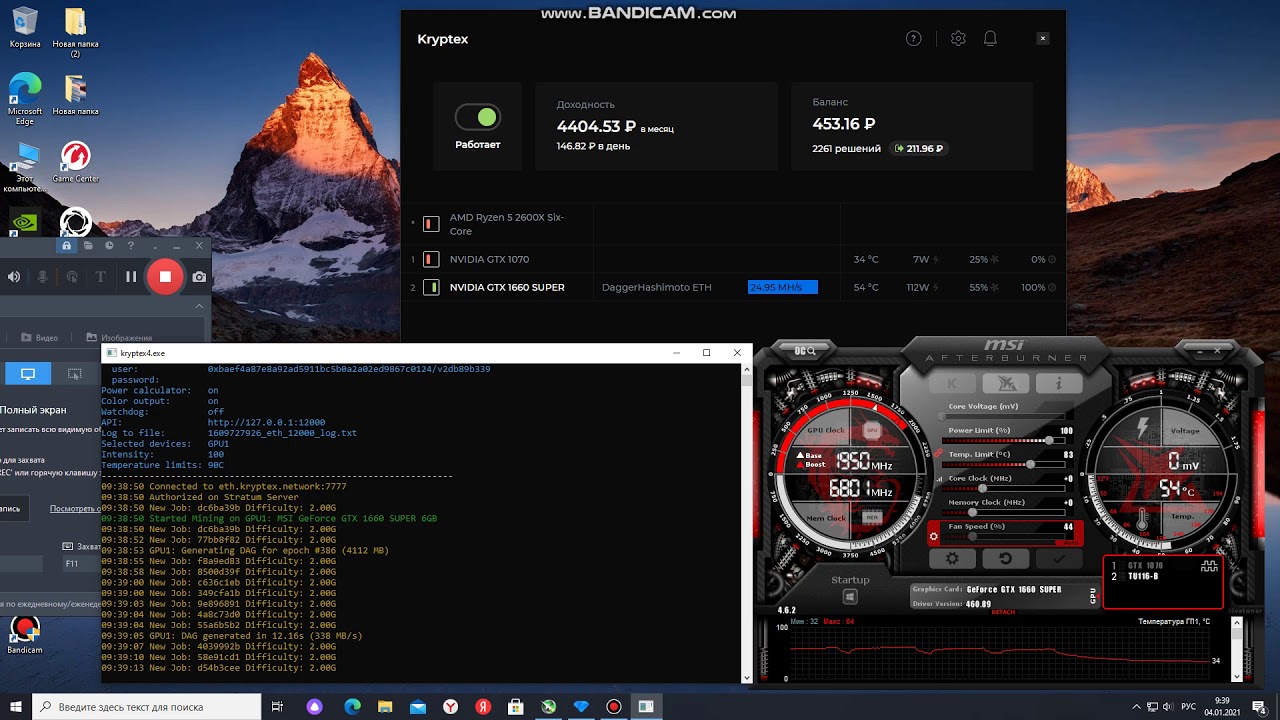This screenshot has height=720, width=1280.
Task: Switch to Bandicam Видео tab
Action: (40, 338)
